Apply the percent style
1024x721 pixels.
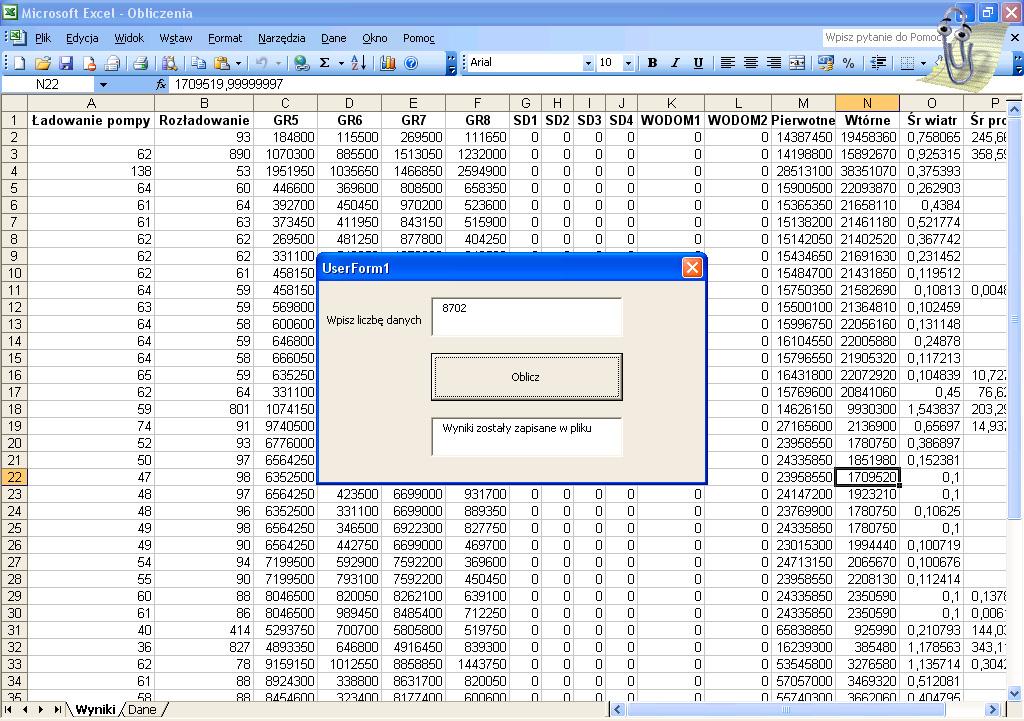click(x=848, y=63)
